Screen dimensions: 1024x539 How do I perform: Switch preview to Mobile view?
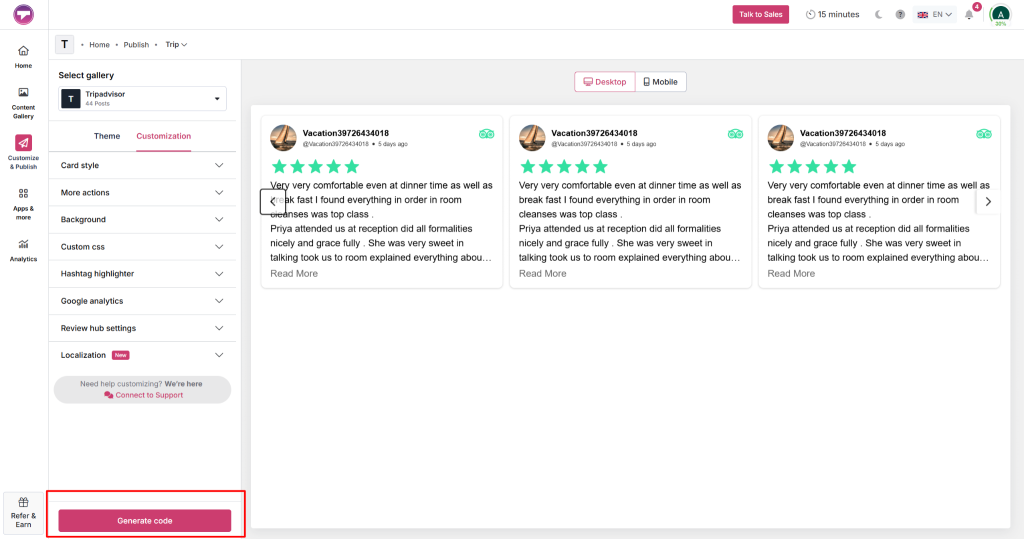(660, 82)
